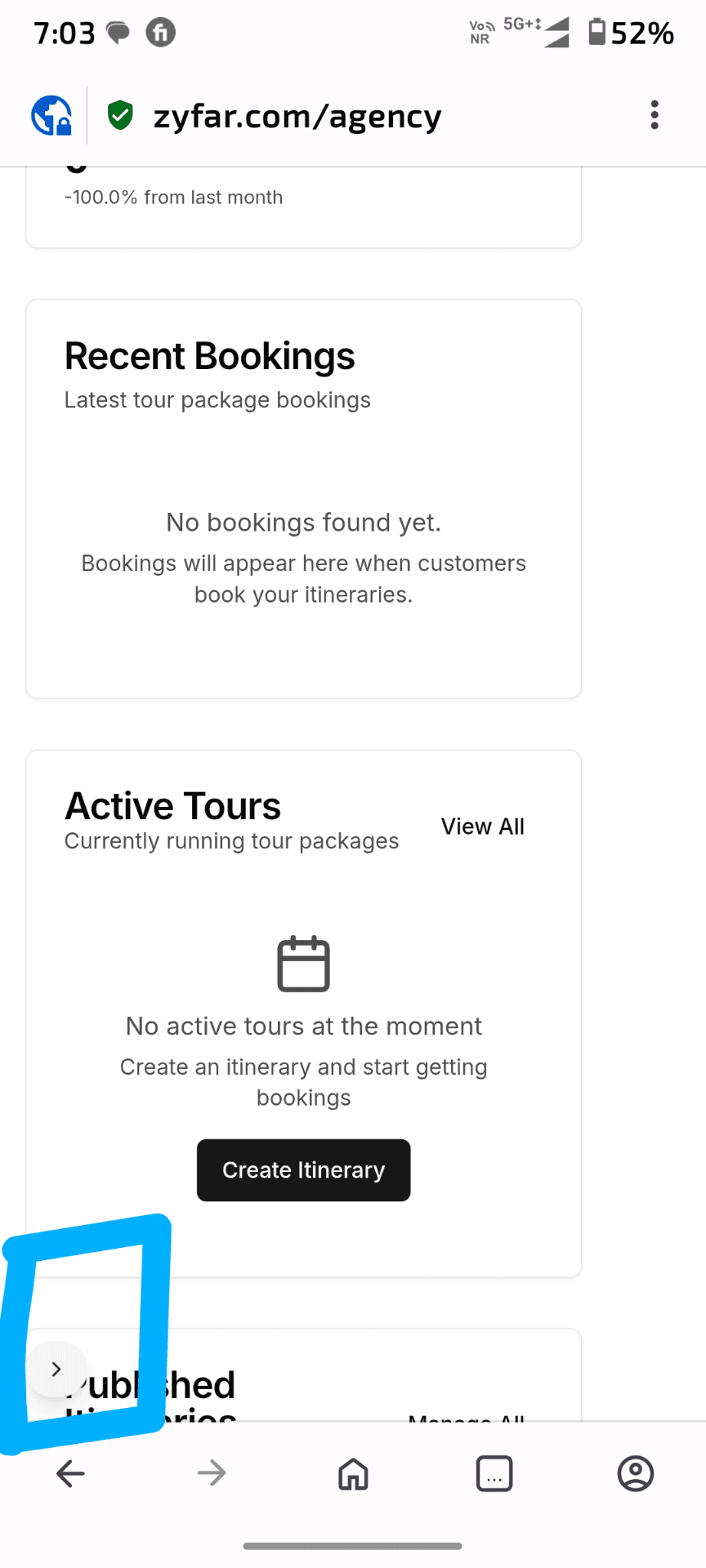Tap the chat bubble notification icon

[118, 33]
